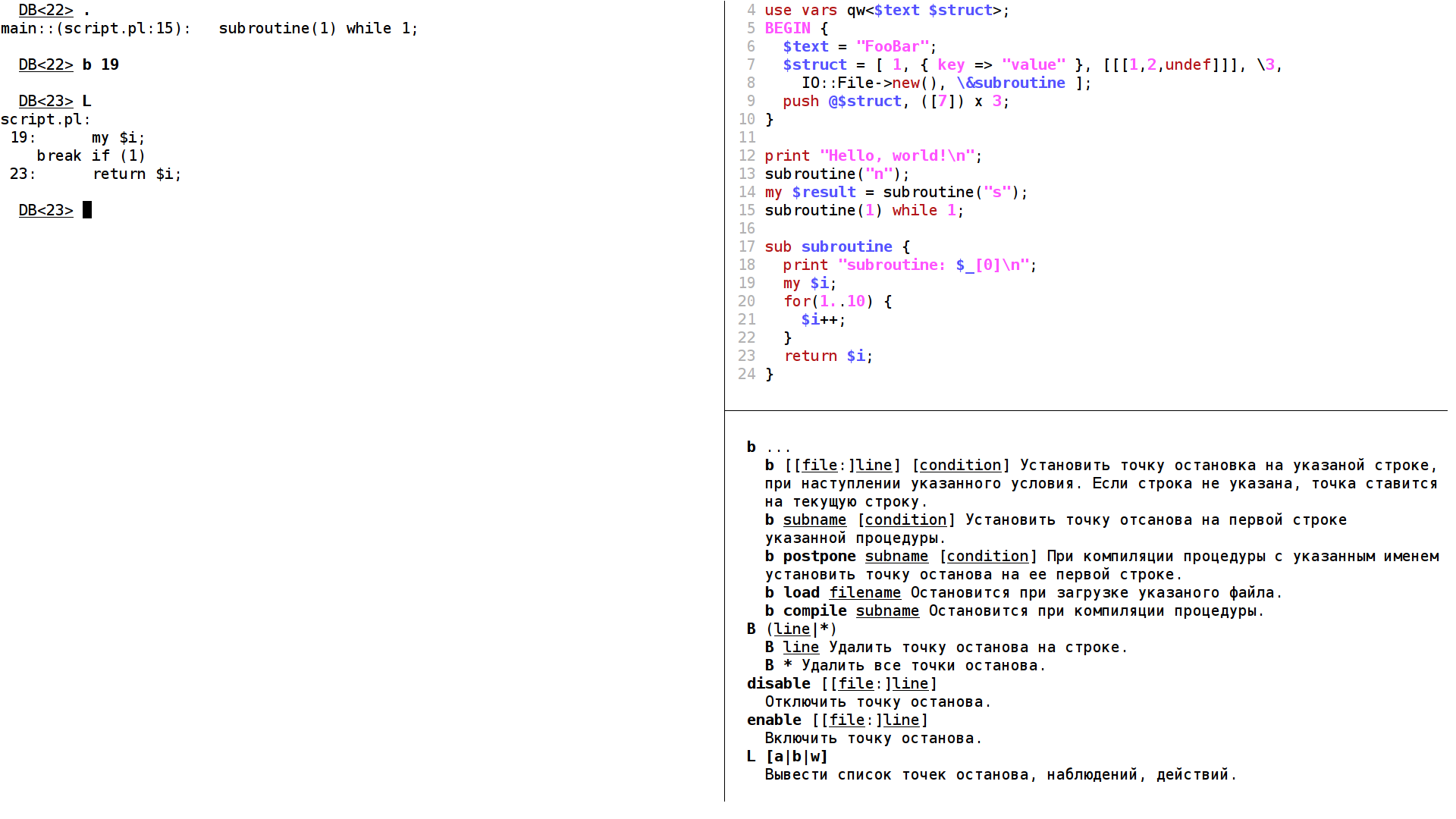The width and height of the screenshot is (1456, 819).
Task: Click the 'enable' command heading in help
Action: click(774, 720)
